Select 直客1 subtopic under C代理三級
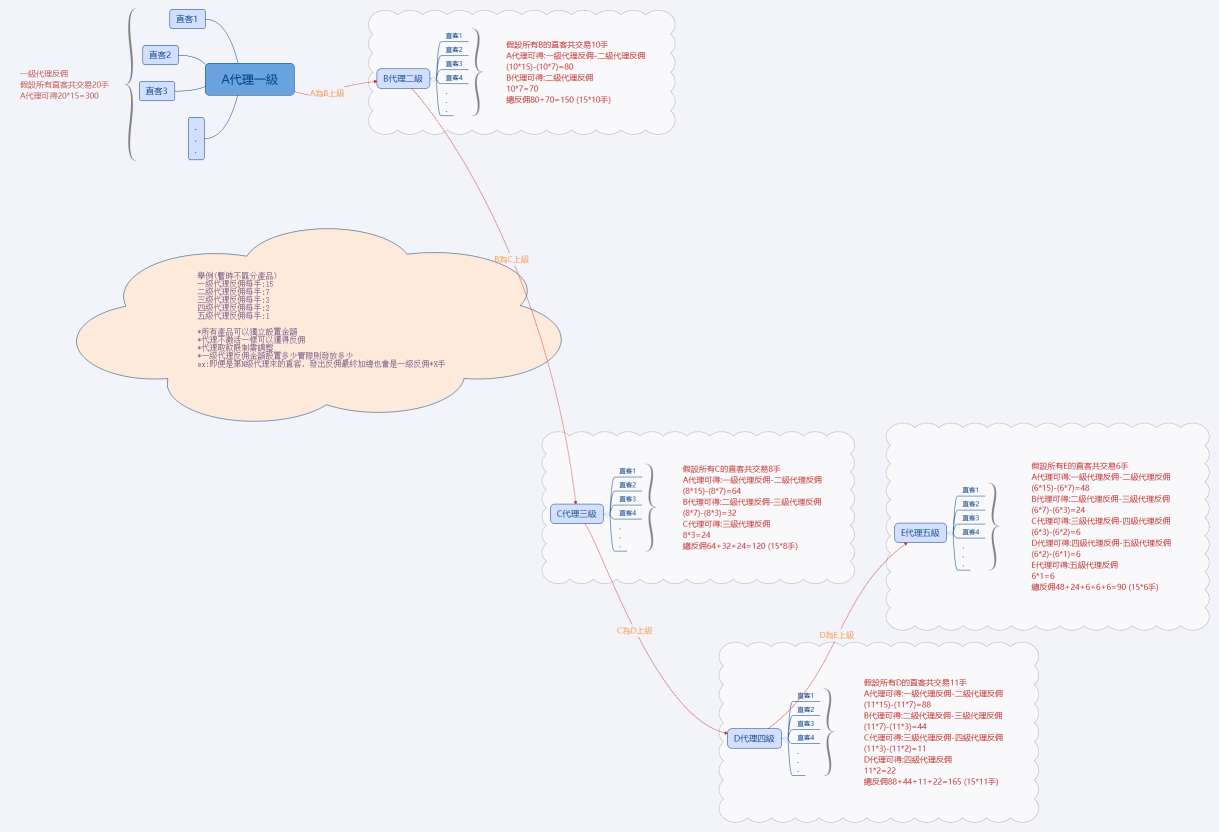 tap(627, 471)
